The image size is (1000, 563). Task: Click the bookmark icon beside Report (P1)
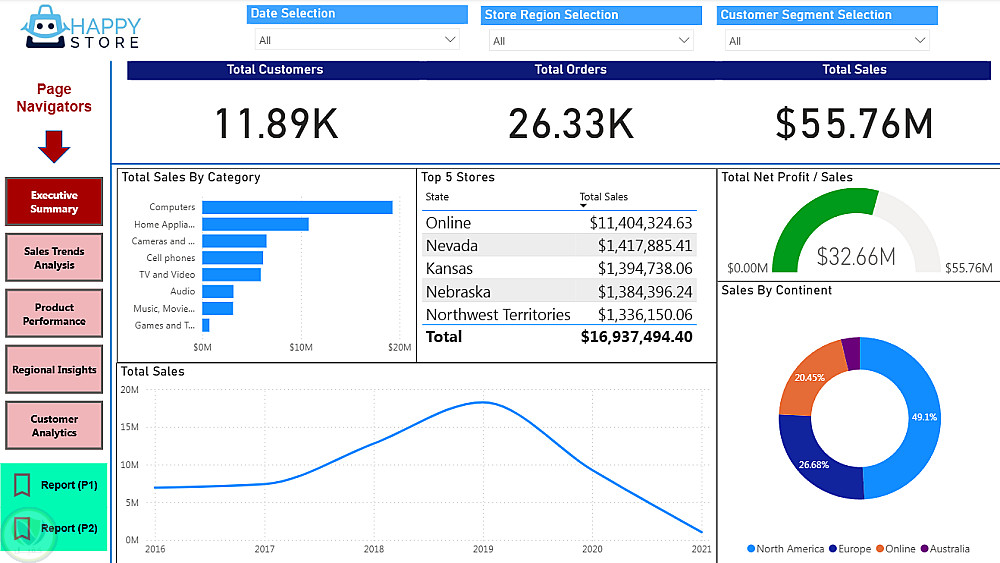22,485
